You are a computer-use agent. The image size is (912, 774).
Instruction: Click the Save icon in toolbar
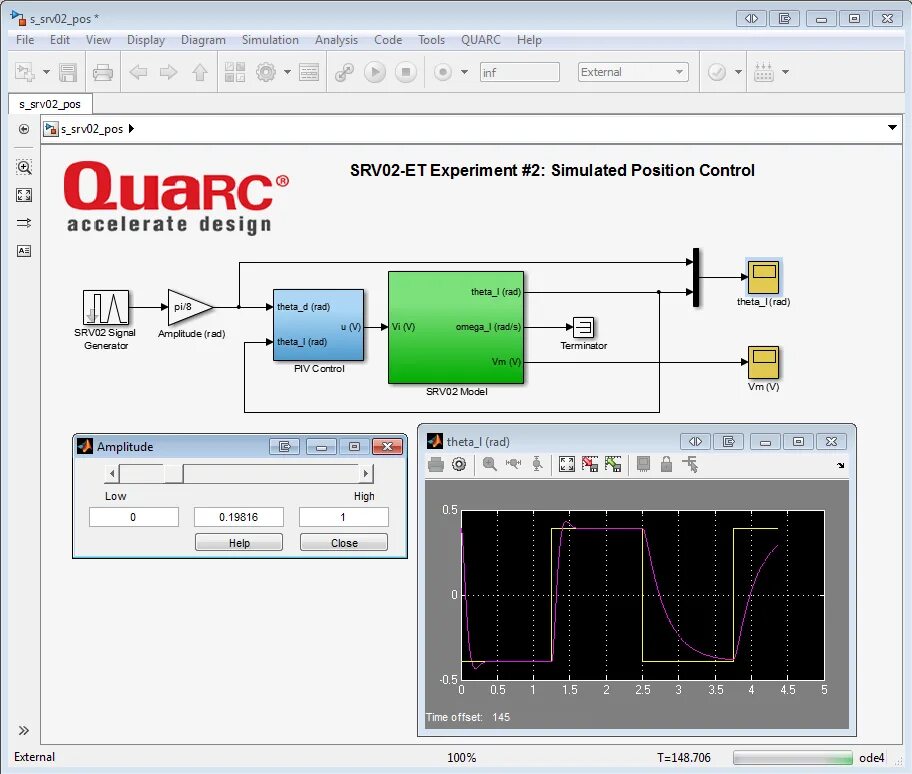[68, 72]
